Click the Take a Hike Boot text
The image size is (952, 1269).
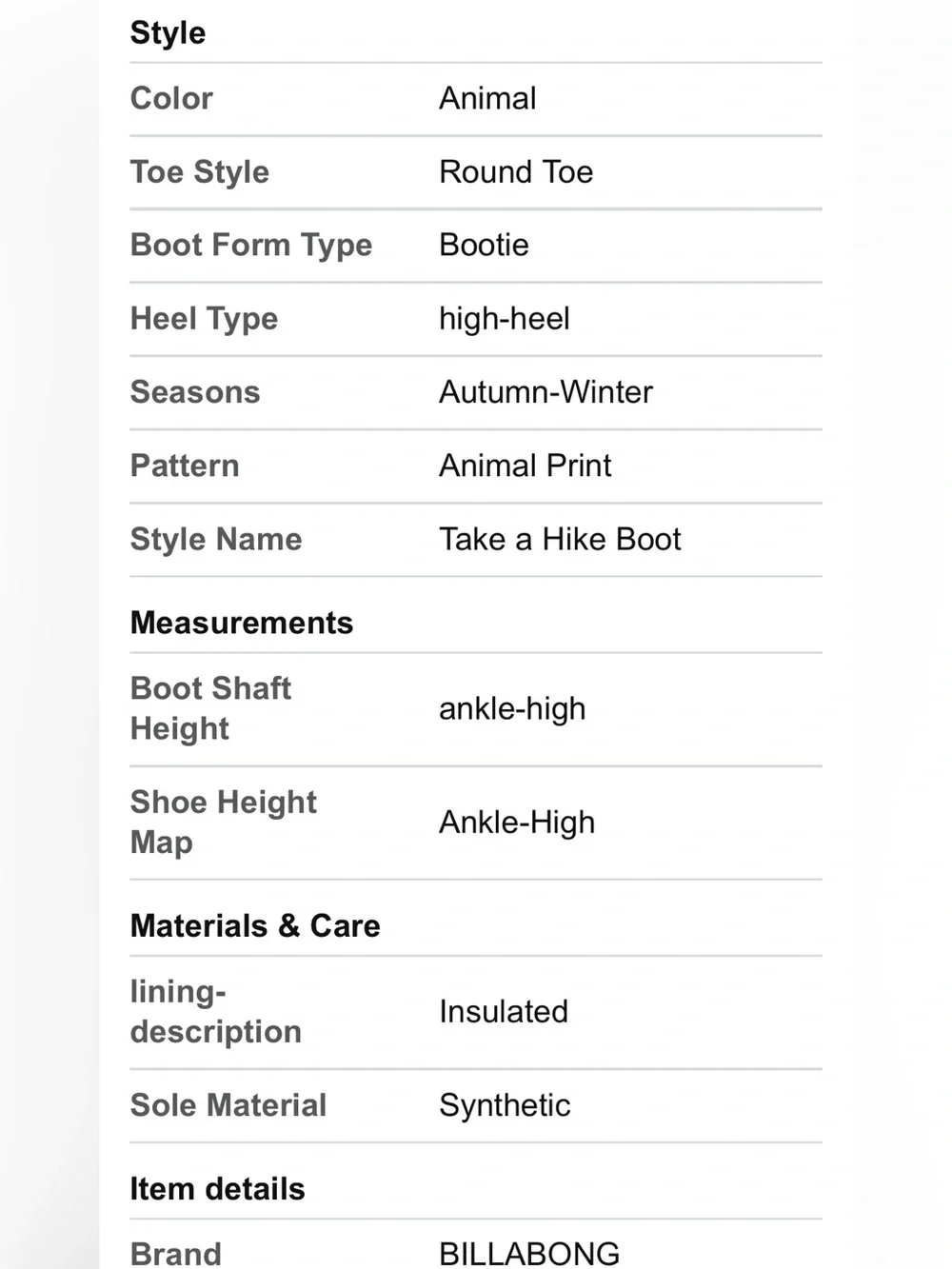coord(560,539)
